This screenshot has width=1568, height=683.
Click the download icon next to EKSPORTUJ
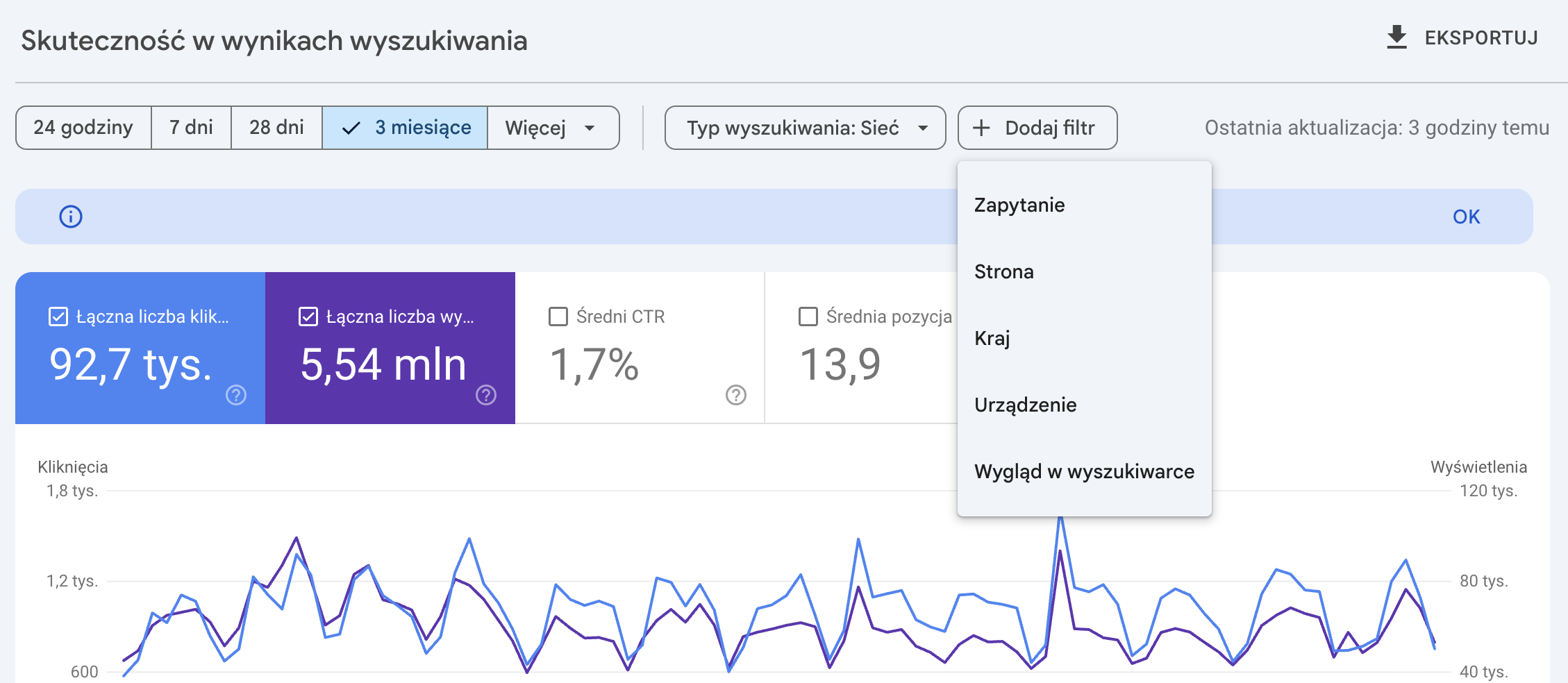tap(1396, 37)
